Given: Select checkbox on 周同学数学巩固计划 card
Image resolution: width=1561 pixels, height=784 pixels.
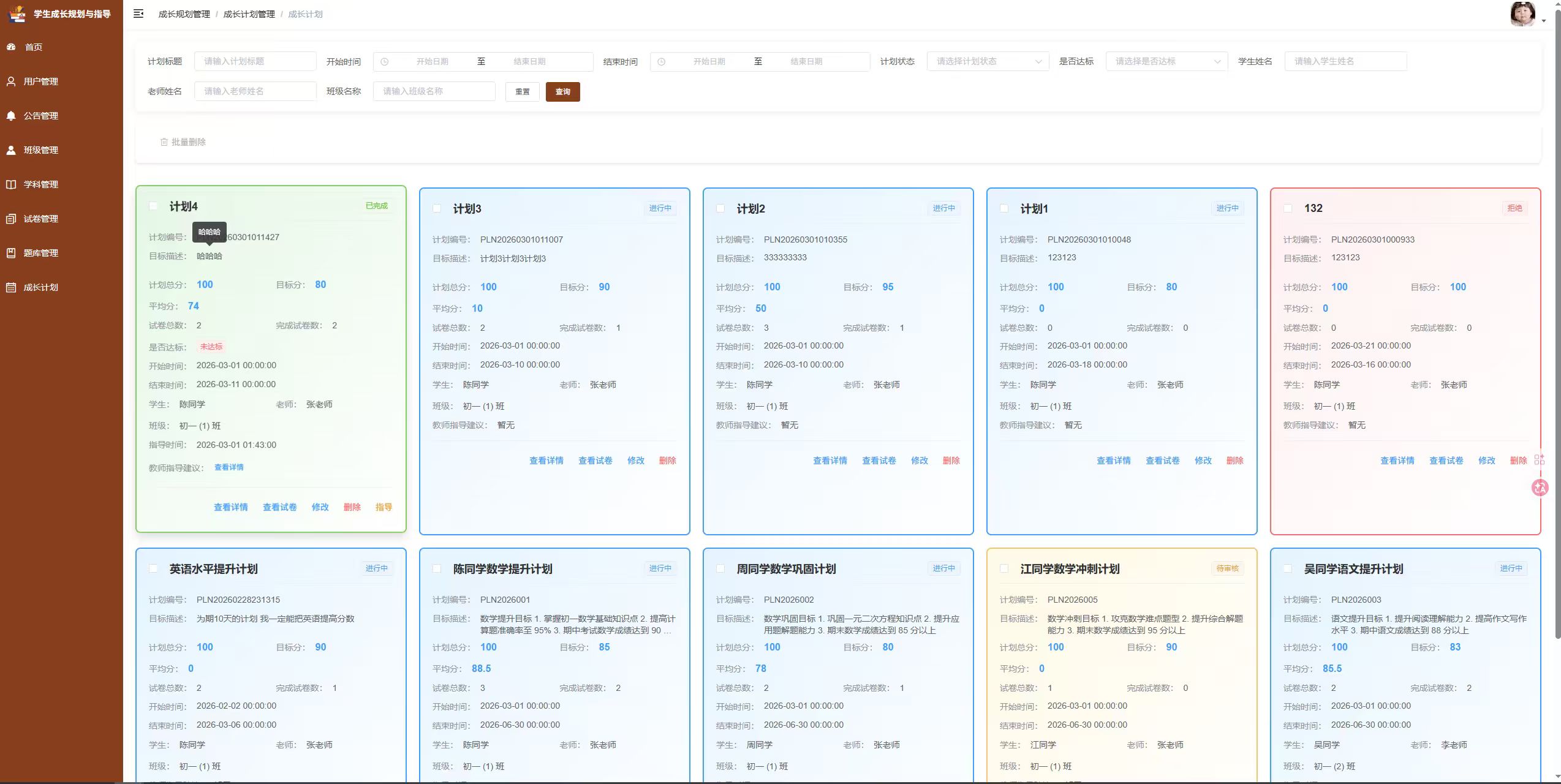Looking at the screenshot, I should pos(720,569).
